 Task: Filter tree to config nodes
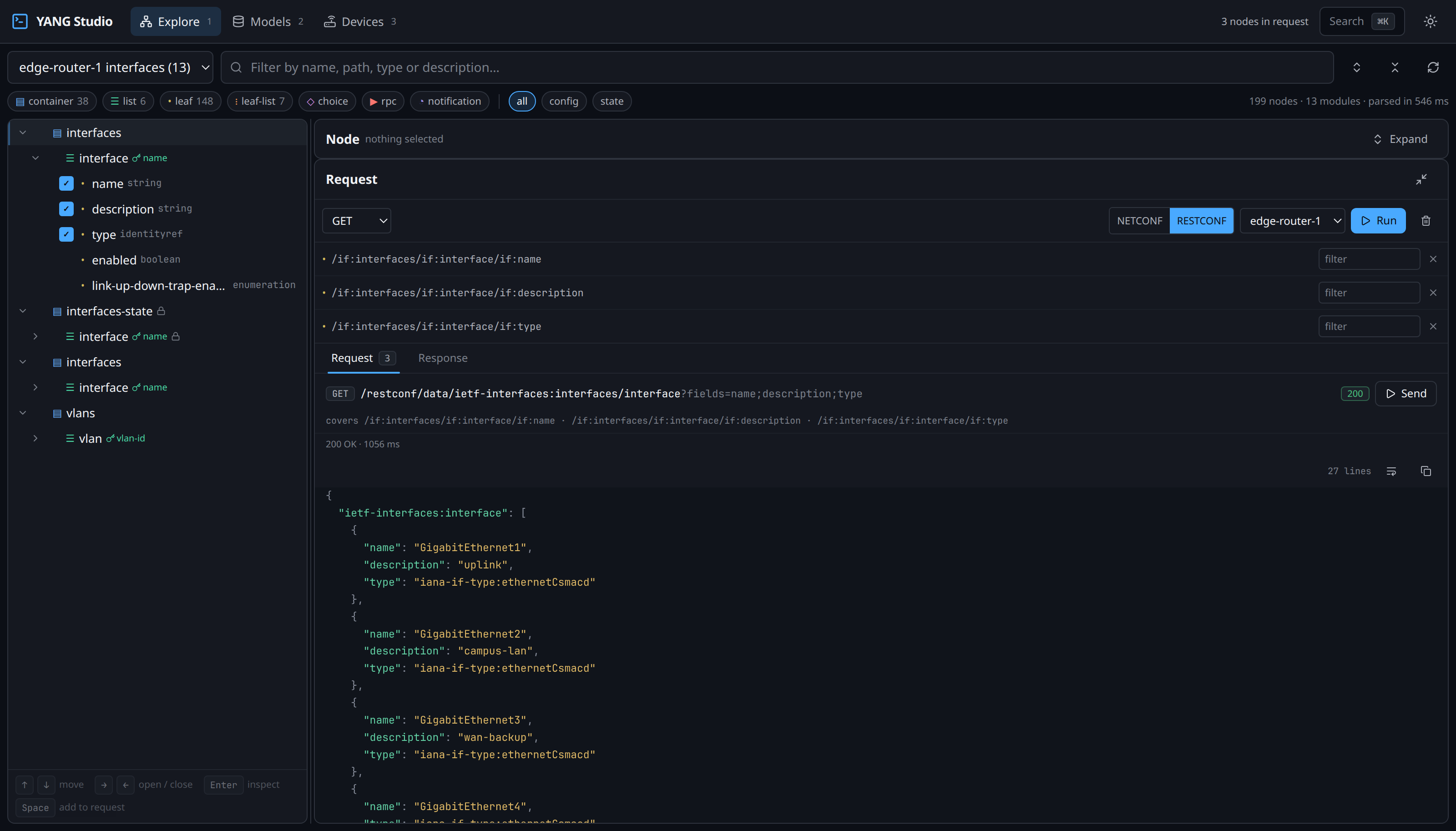(564, 101)
